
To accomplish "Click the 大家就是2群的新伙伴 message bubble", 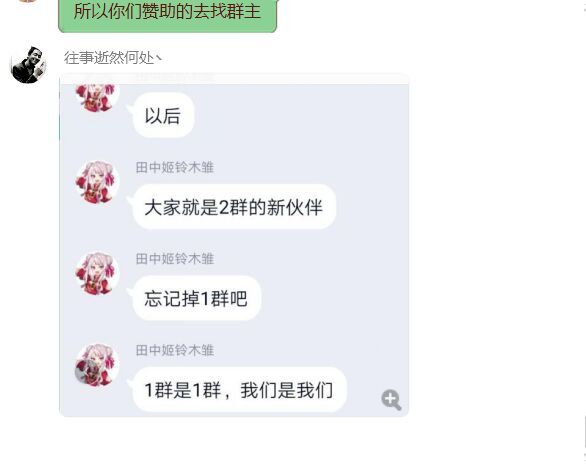I will click(x=234, y=207).
